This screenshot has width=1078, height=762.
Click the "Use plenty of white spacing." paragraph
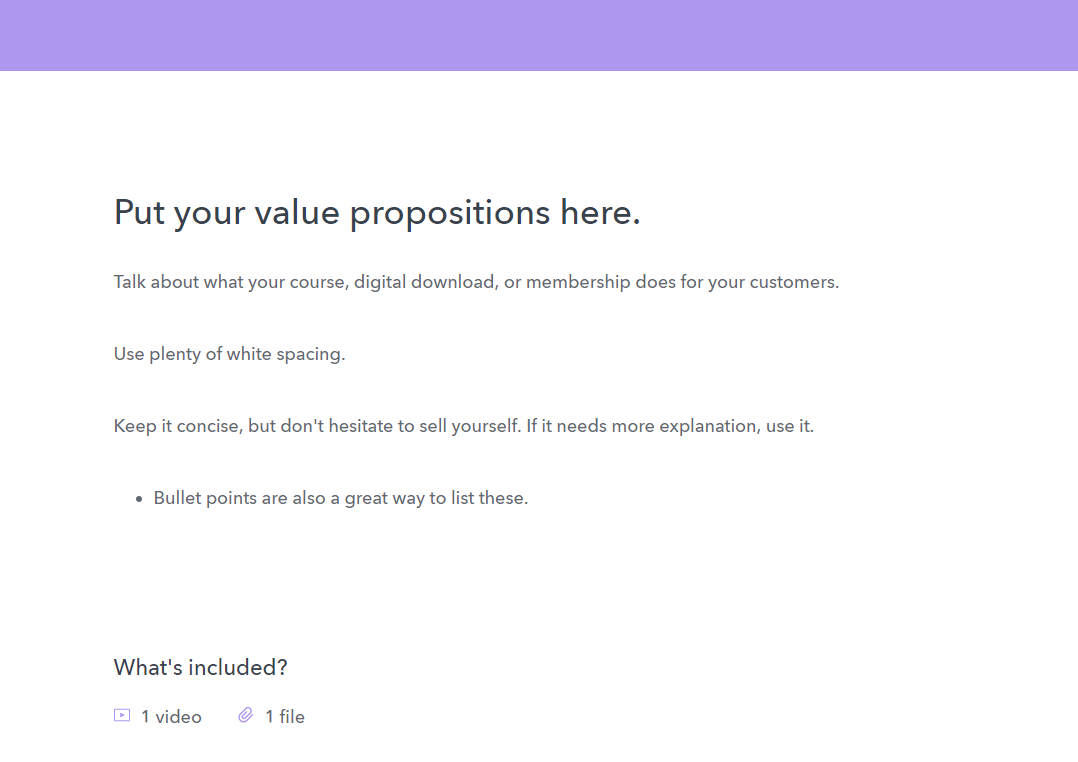coord(229,354)
